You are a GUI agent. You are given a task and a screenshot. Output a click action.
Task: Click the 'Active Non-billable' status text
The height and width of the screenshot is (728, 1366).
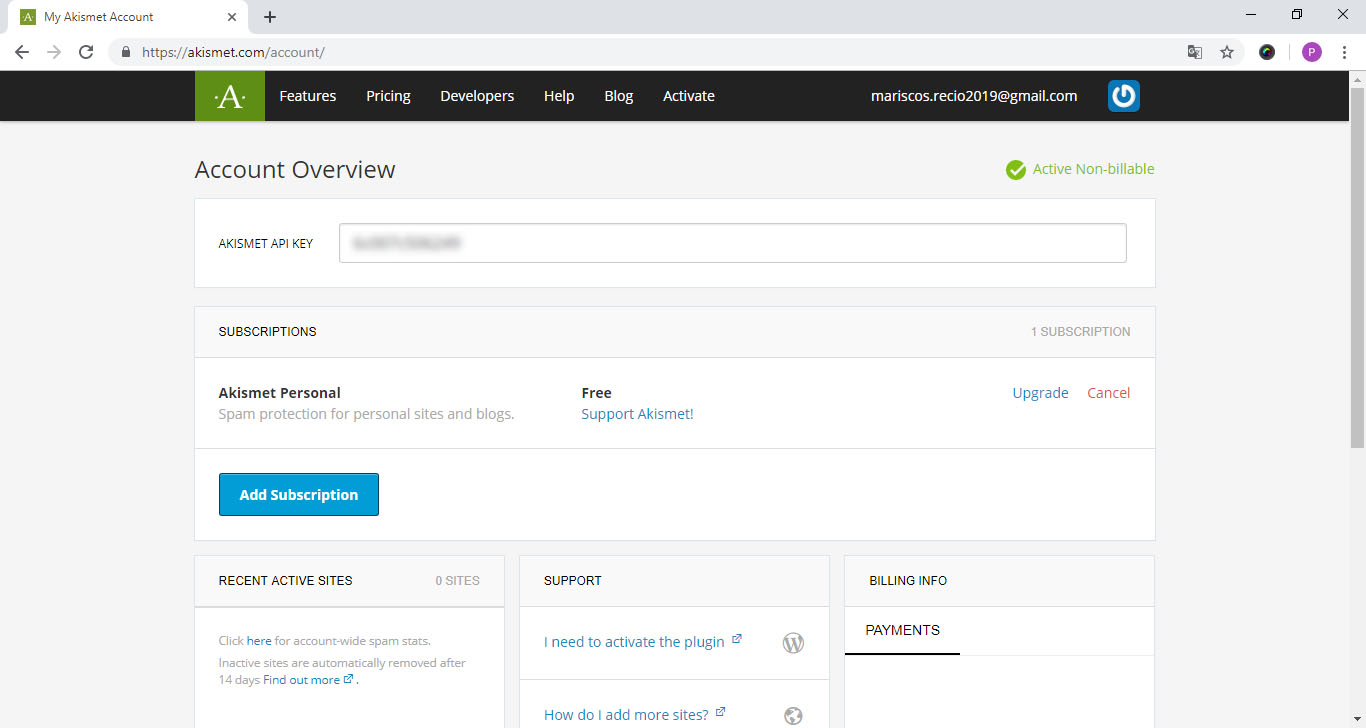tap(1093, 169)
